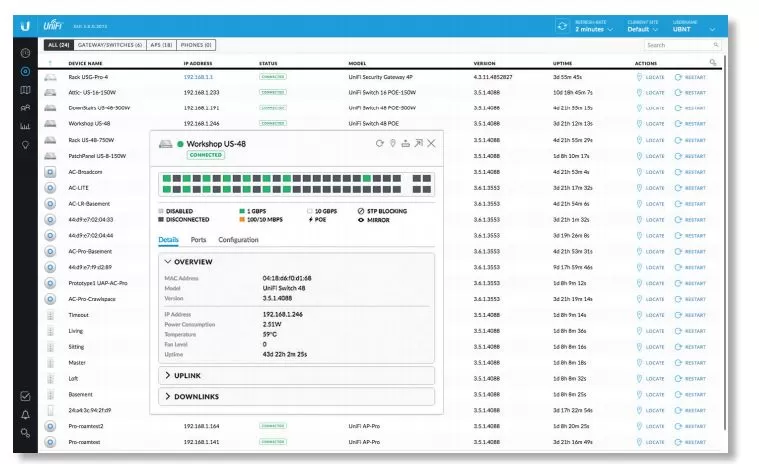
Task: Click the Rack USG-Pro-4 device icon
Action: pos(50,77)
